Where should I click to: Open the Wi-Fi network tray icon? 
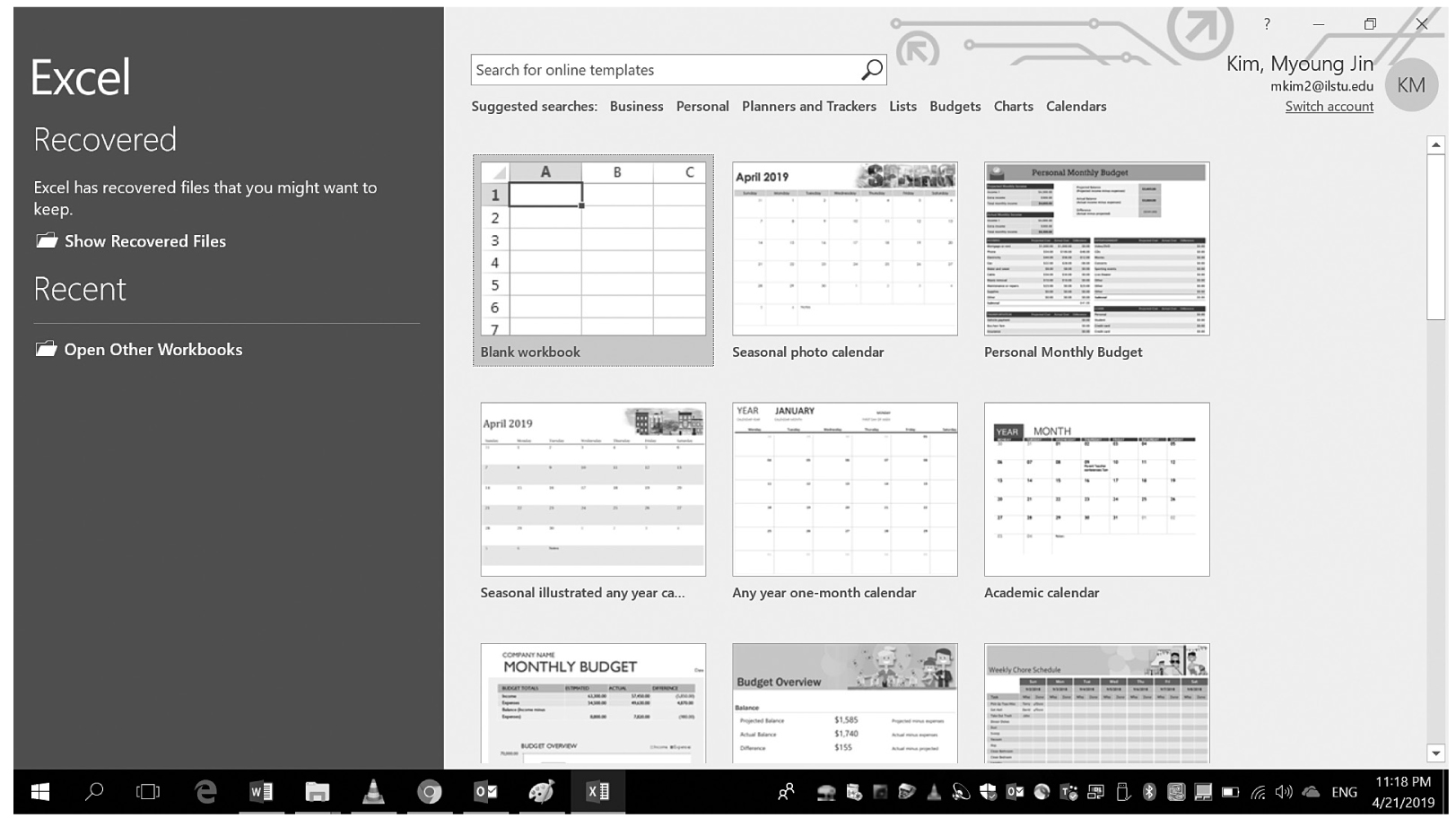(1259, 792)
